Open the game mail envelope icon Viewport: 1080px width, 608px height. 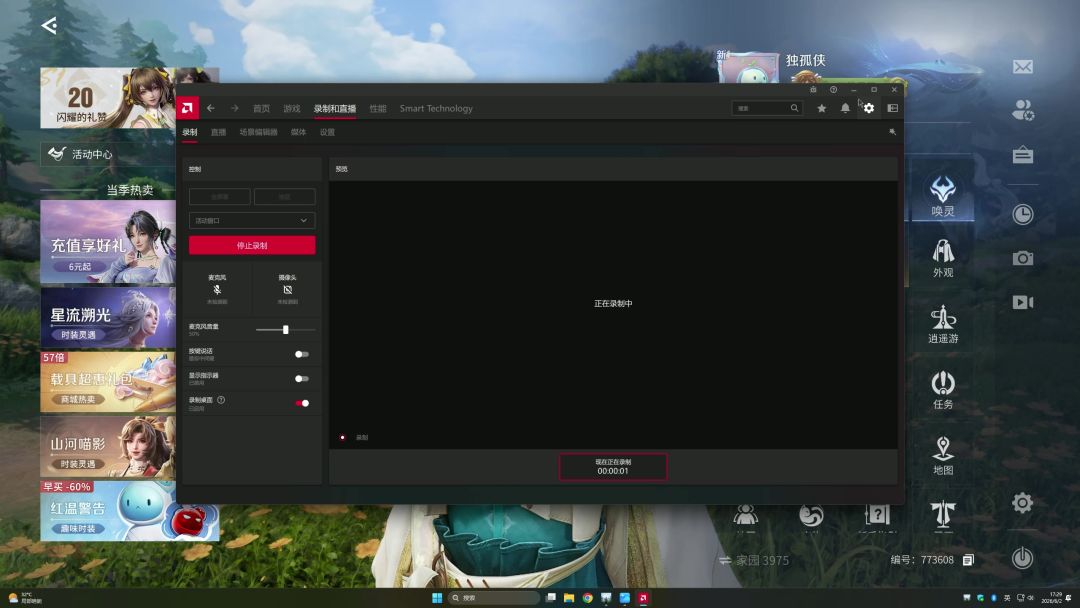tap(1023, 67)
